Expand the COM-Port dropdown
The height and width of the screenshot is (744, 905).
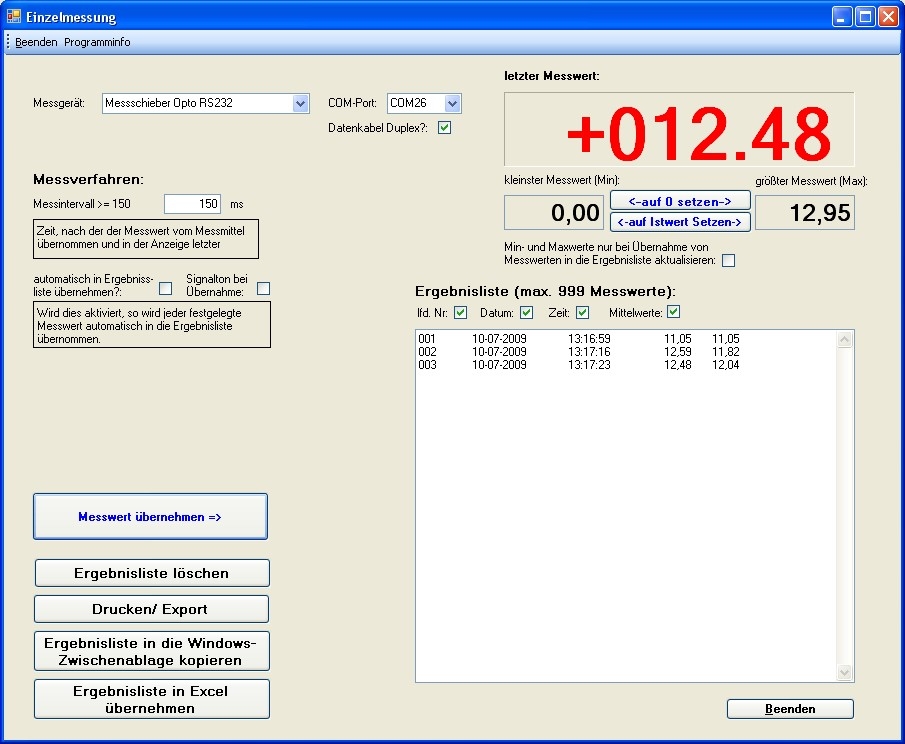pyautogui.click(x=452, y=103)
